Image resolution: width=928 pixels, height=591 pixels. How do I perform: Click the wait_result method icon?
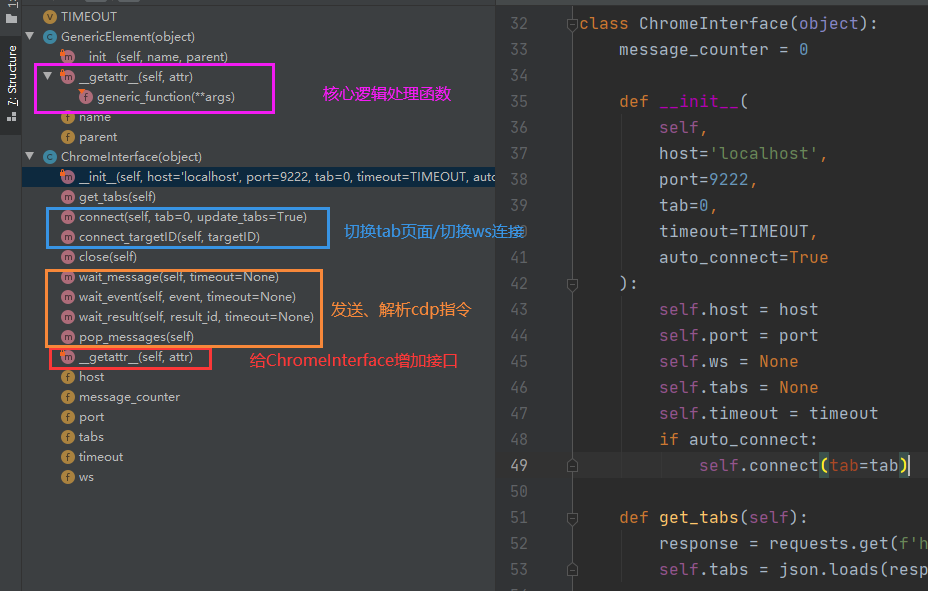coord(68,317)
